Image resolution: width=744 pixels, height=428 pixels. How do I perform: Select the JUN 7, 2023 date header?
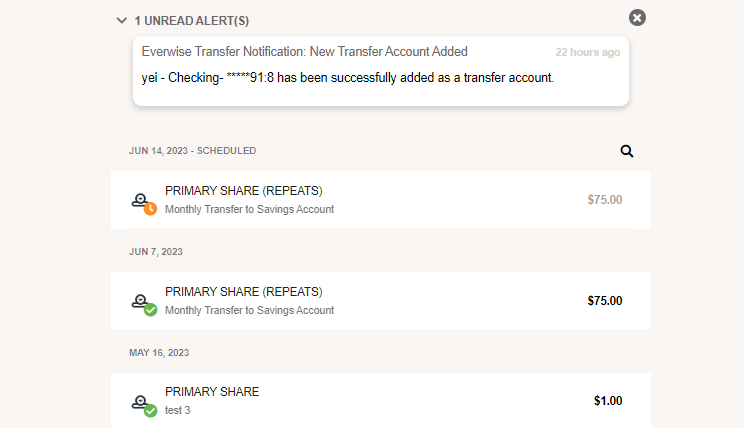click(156, 252)
